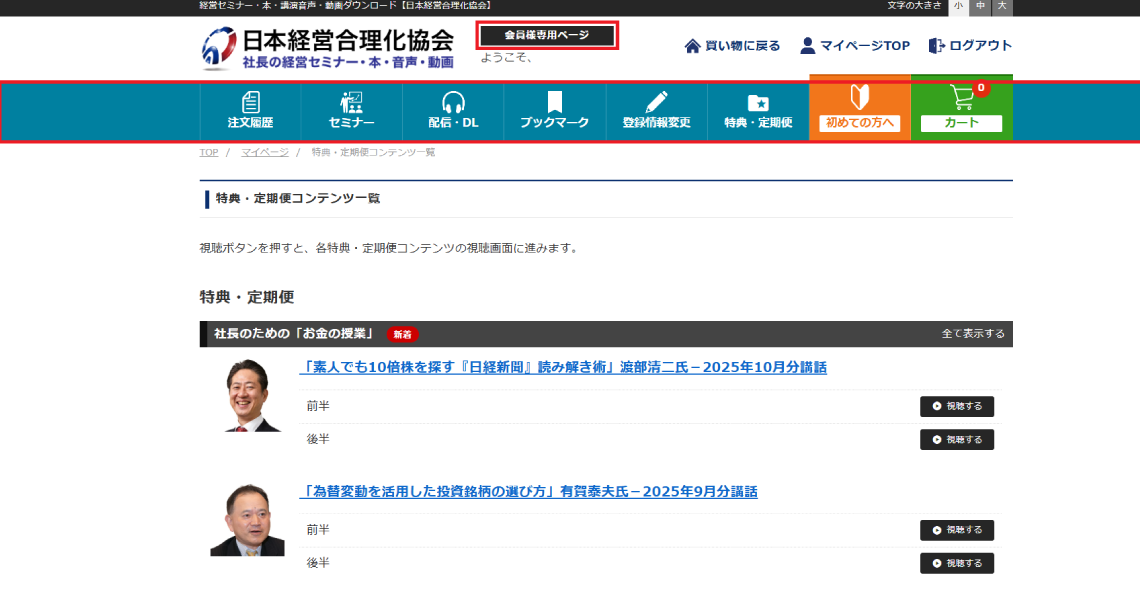Set text size to 大
Screen dimensions: 1140x600
pyautogui.click(x=1002, y=6)
